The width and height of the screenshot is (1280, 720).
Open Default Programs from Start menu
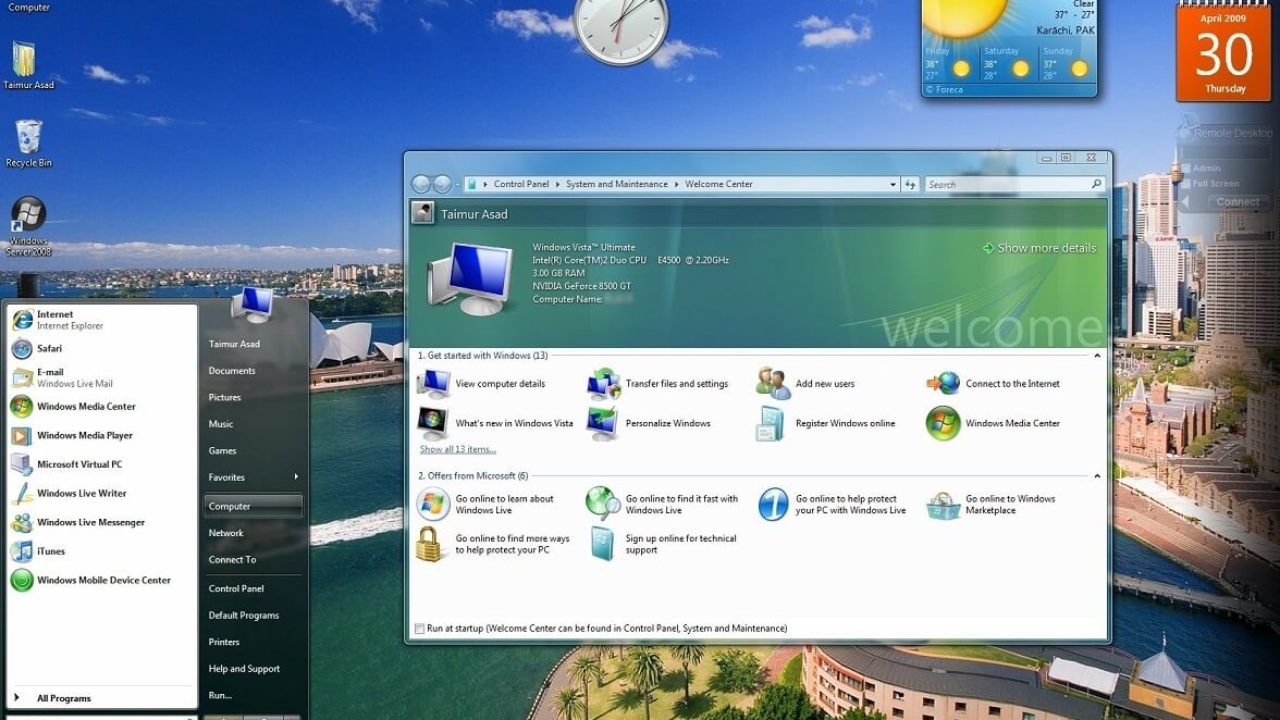point(244,616)
